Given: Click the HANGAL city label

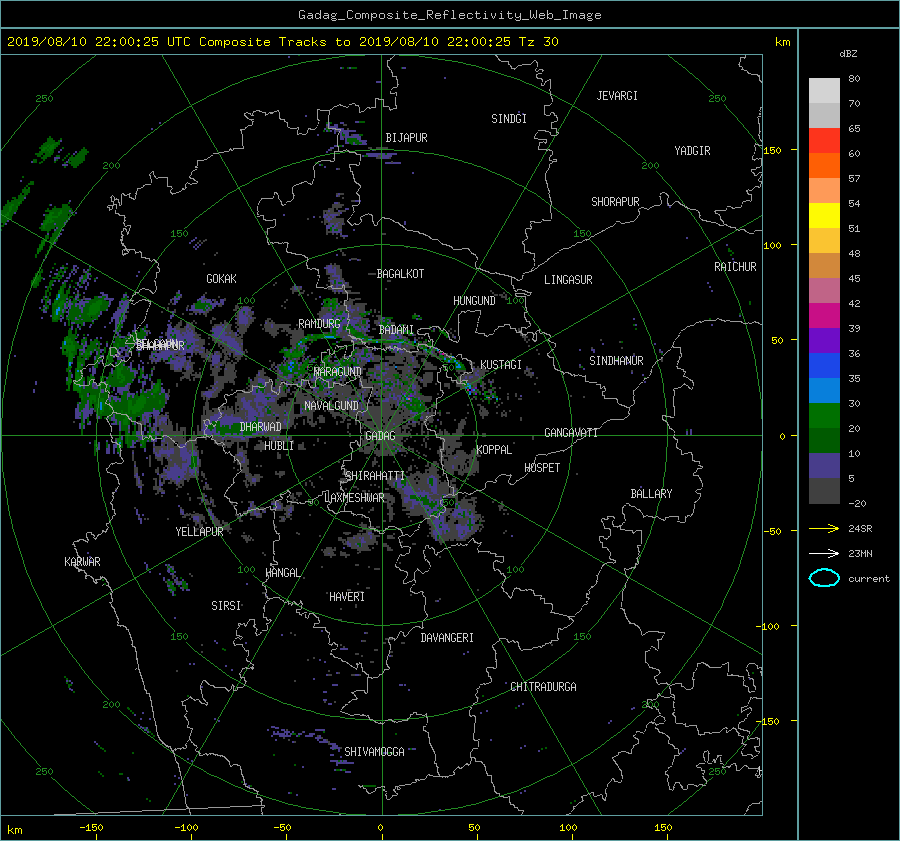Looking at the screenshot, I should click(283, 573).
